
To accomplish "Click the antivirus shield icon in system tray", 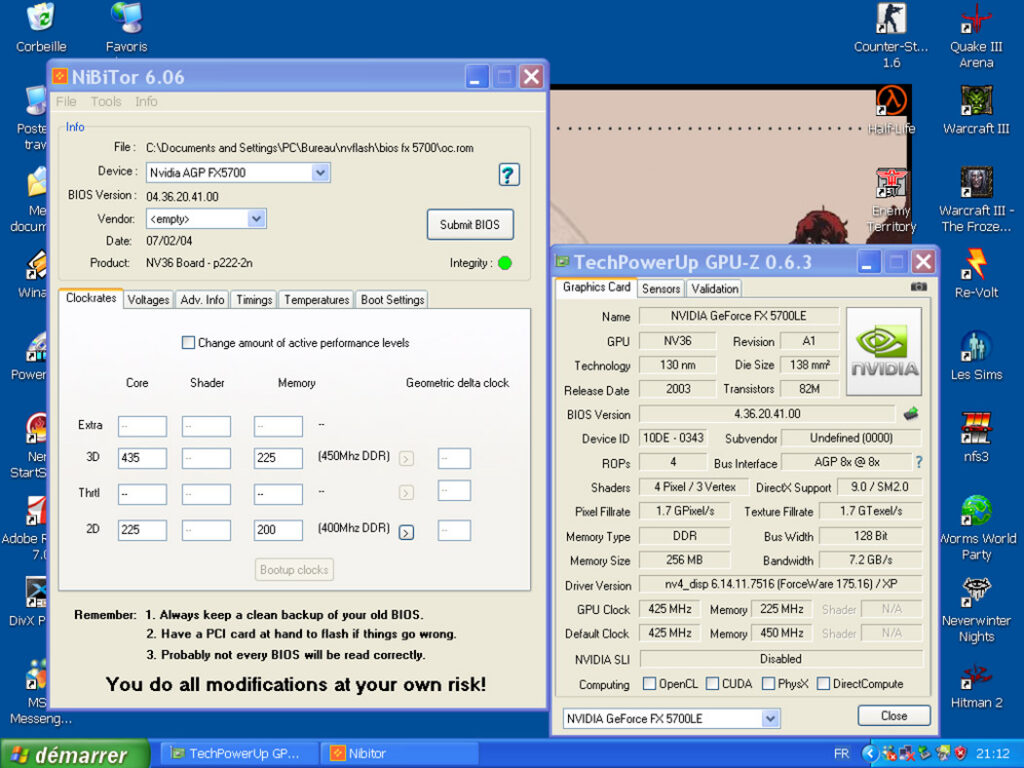I will tap(959, 753).
